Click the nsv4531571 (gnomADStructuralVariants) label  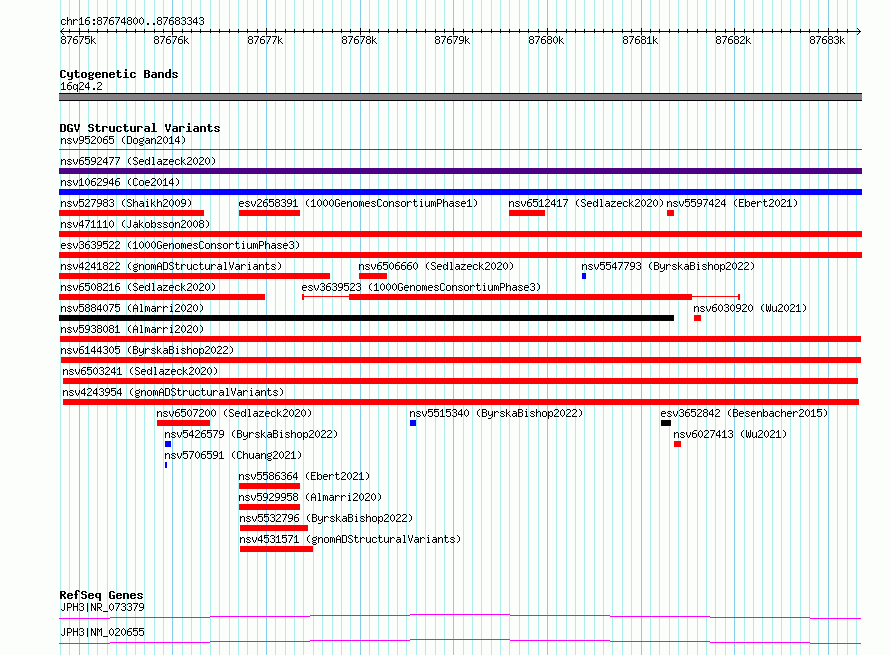(x=350, y=539)
